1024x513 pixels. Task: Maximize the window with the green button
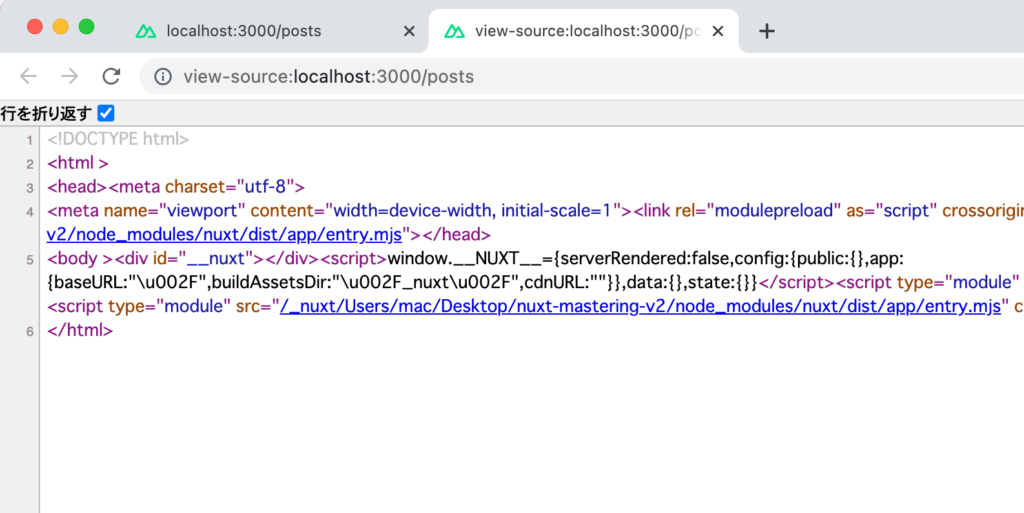pyautogui.click(x=86, y=27)
